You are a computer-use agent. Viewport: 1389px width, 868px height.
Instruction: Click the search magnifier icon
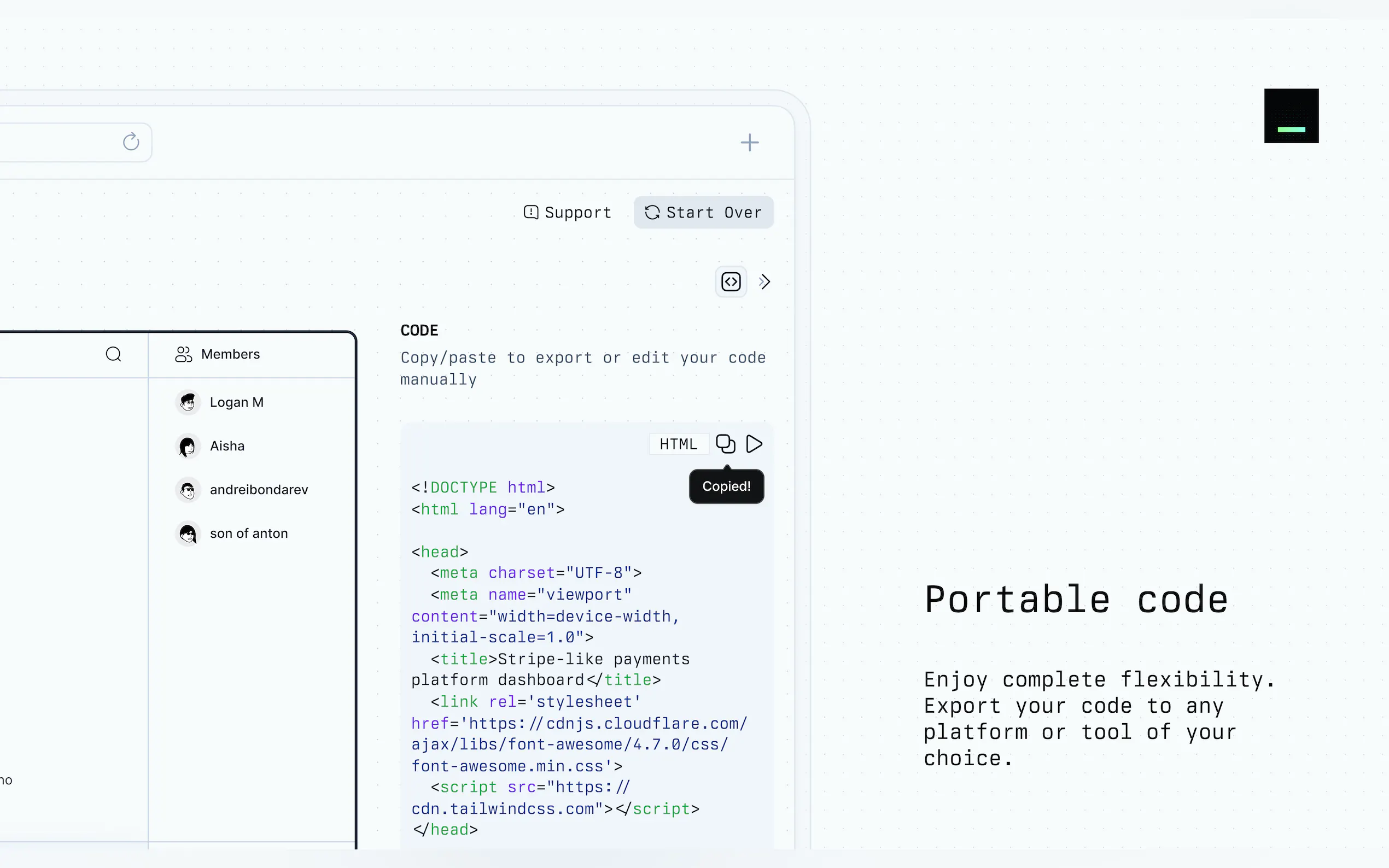pos(114,354)
